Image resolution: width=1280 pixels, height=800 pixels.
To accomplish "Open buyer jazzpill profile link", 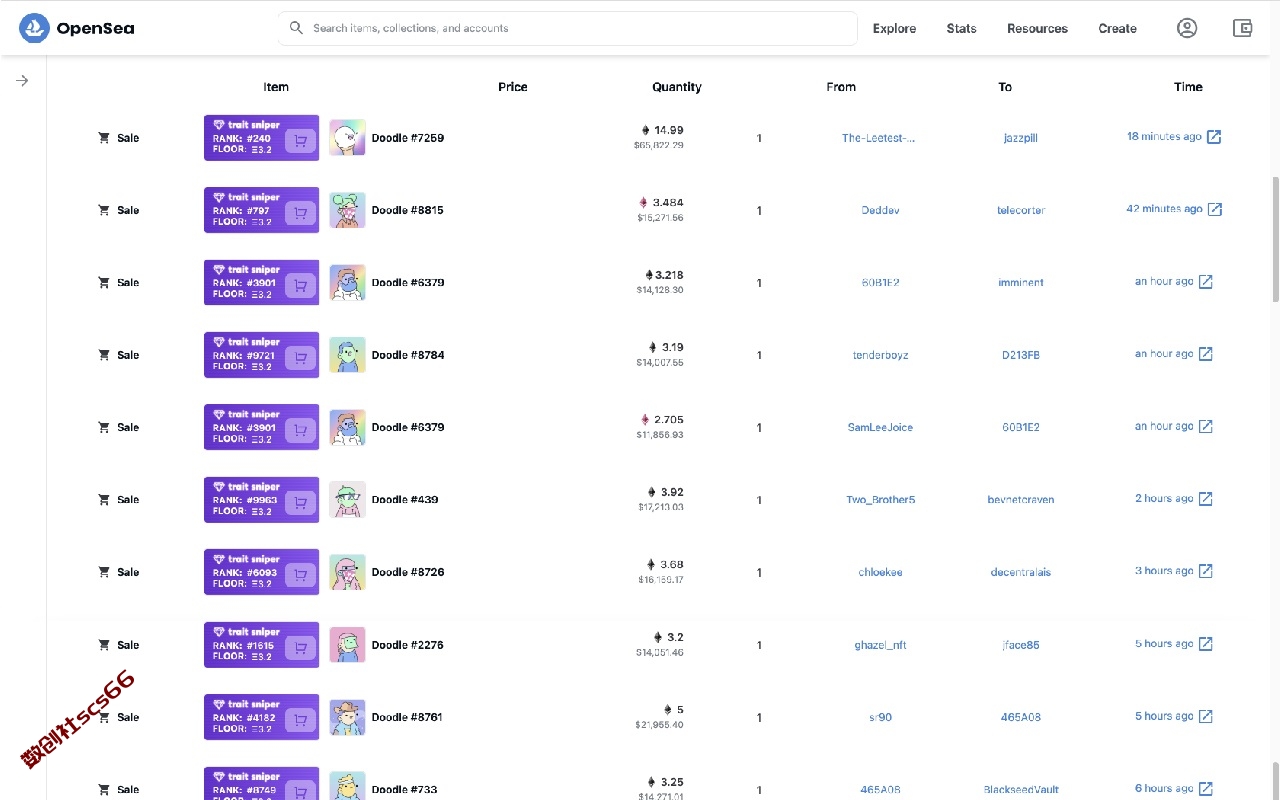I will click(x=1020, y=138).
